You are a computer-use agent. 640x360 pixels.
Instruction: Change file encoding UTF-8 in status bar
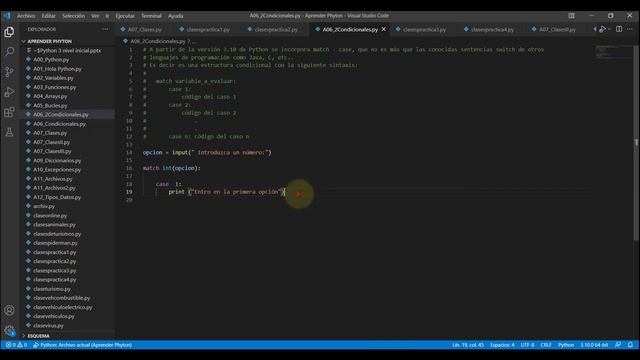527,345
